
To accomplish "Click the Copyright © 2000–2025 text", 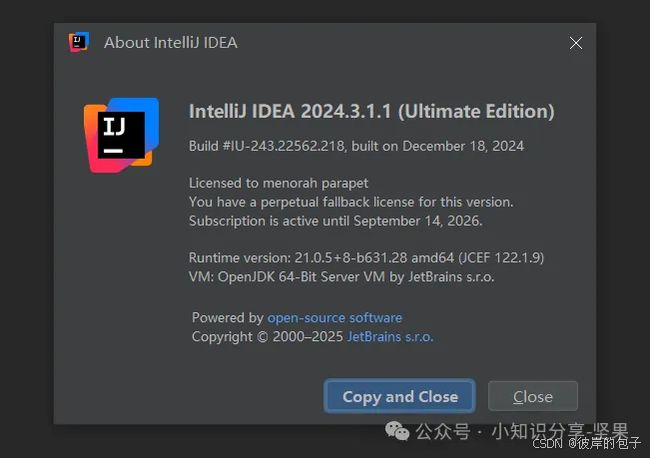I will (267, 337).
